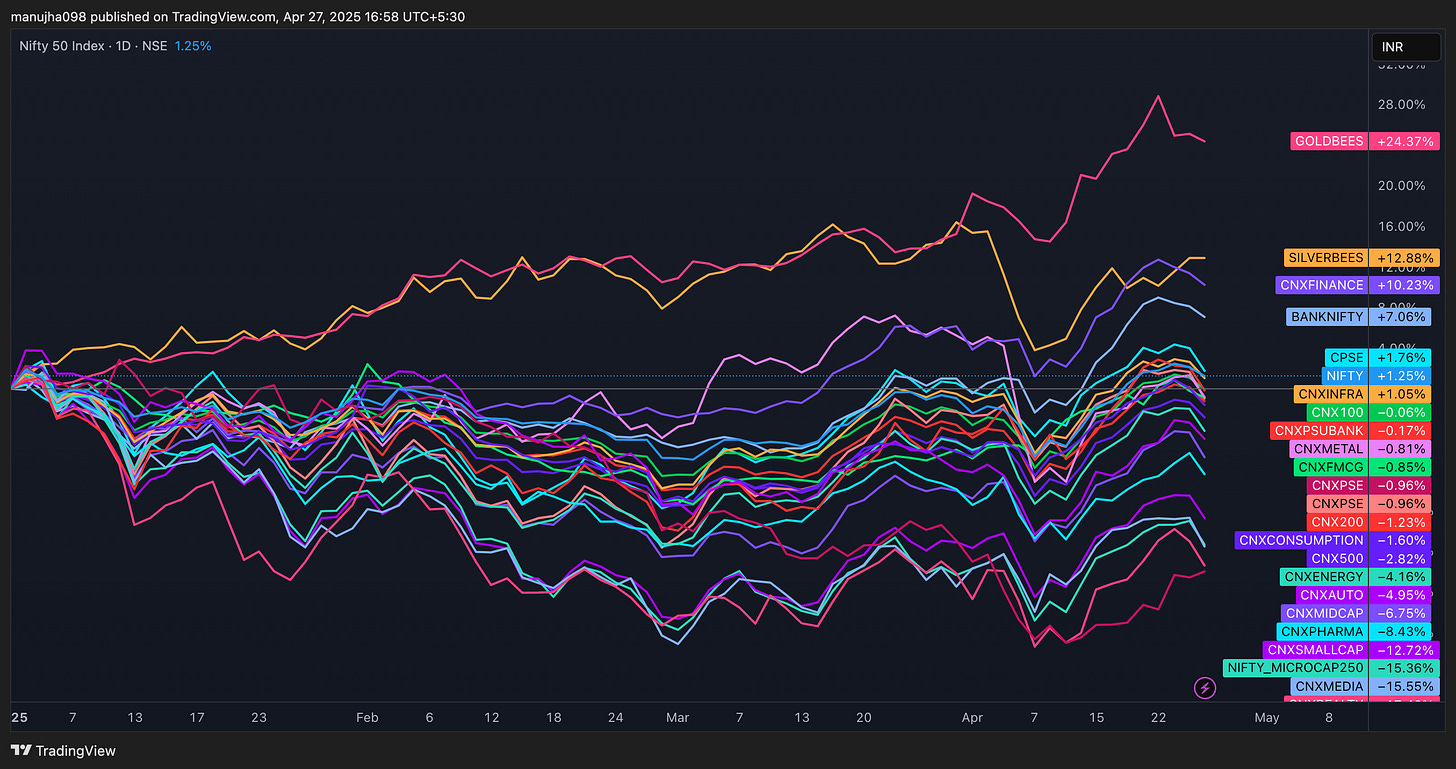Select the CNXENERGY series label
Viewport: 1456px width, 769px height.
click(1325, 577)
